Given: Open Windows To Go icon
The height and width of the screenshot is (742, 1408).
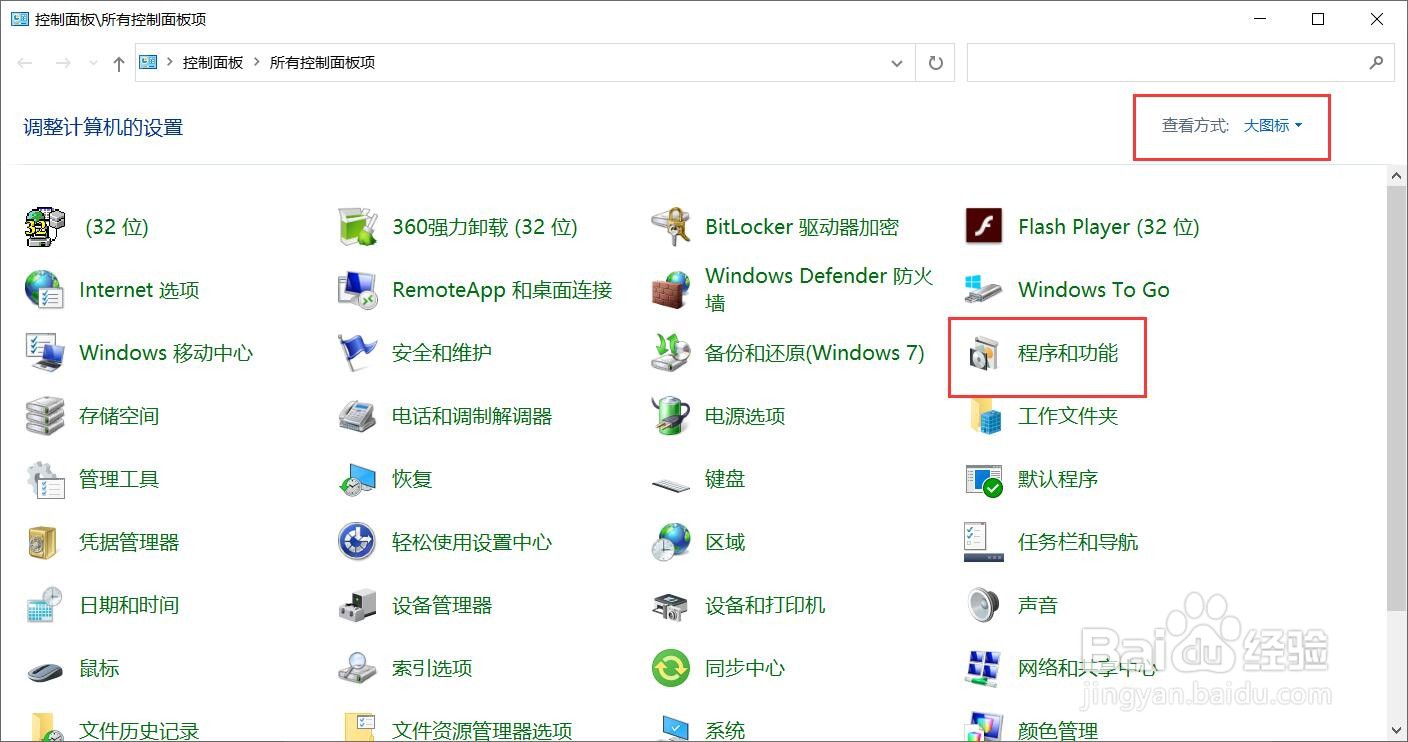Looking at the screenshot, I should point(983,290).
